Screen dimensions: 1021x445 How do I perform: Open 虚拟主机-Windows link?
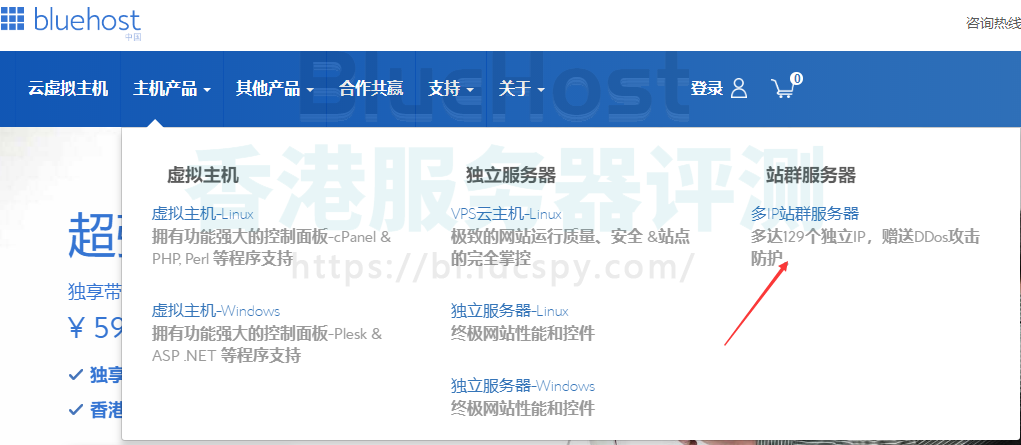click(x=216, y=311)
